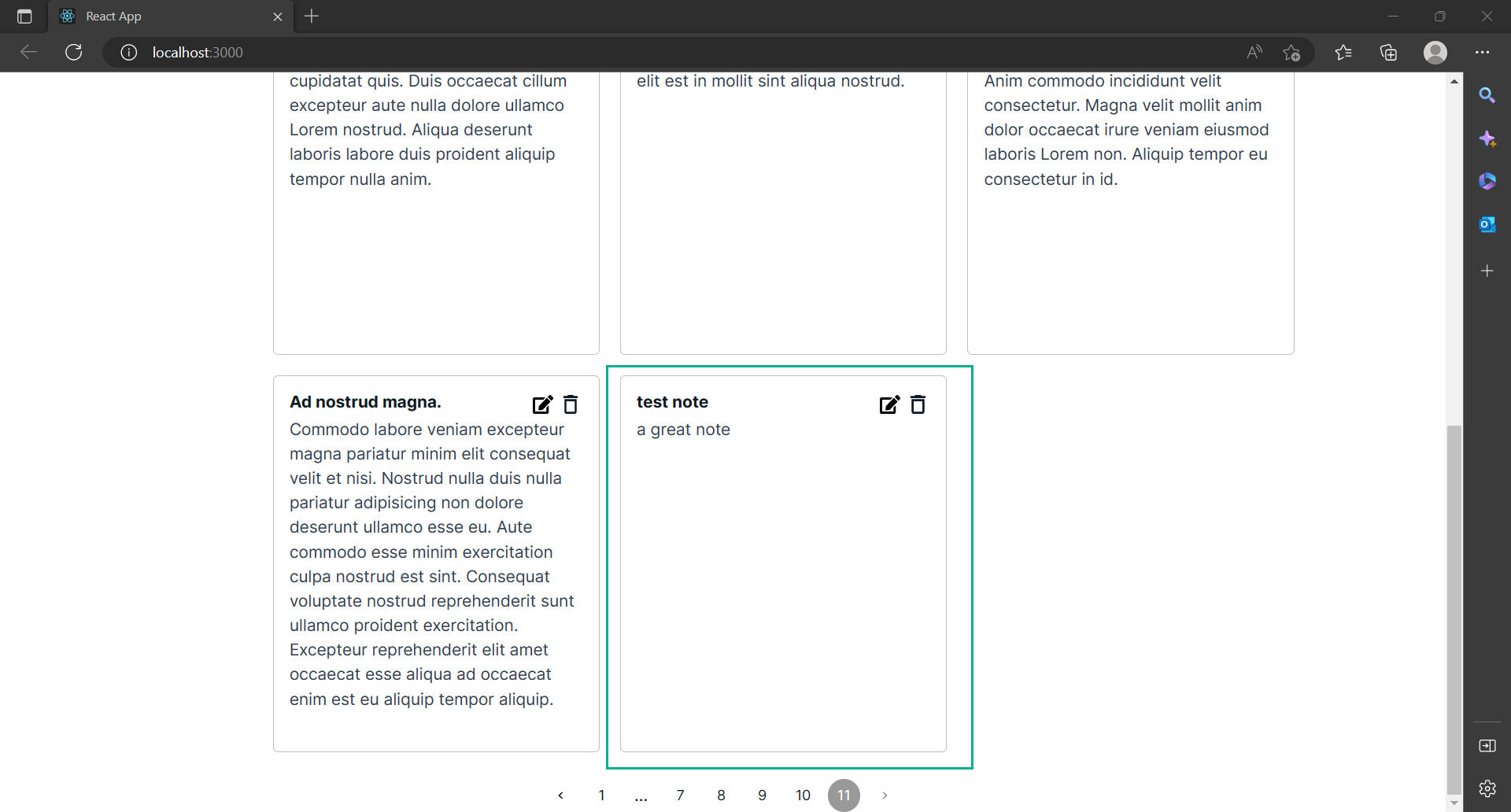Open Outlook in sidebar
The width and height of the screenshot is (1511, 812).
click(1487, 225)
